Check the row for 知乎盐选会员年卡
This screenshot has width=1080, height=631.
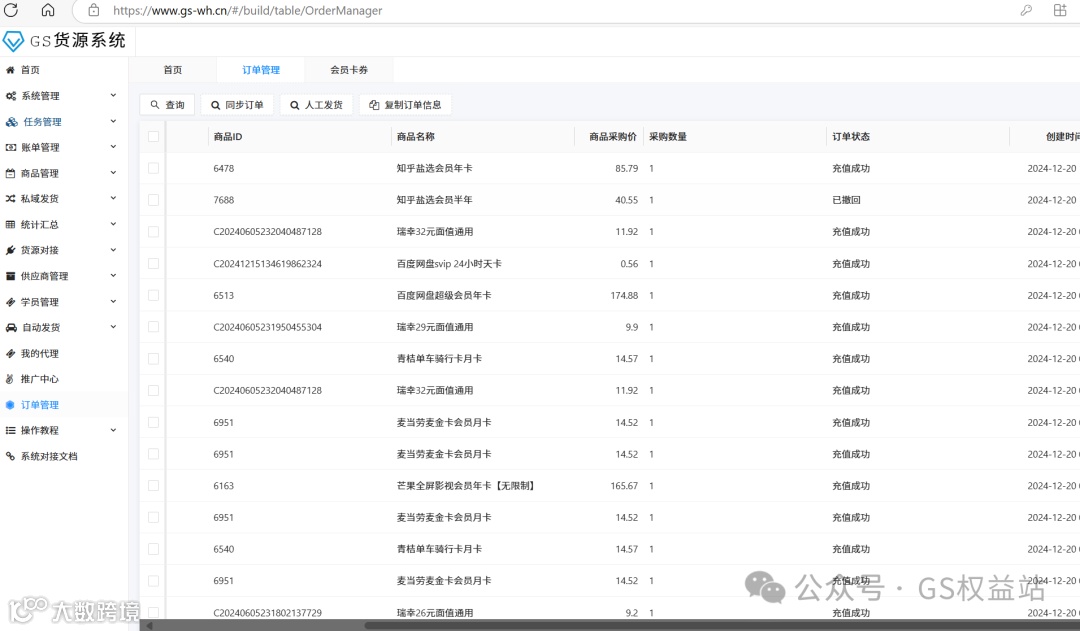[153, 168]
